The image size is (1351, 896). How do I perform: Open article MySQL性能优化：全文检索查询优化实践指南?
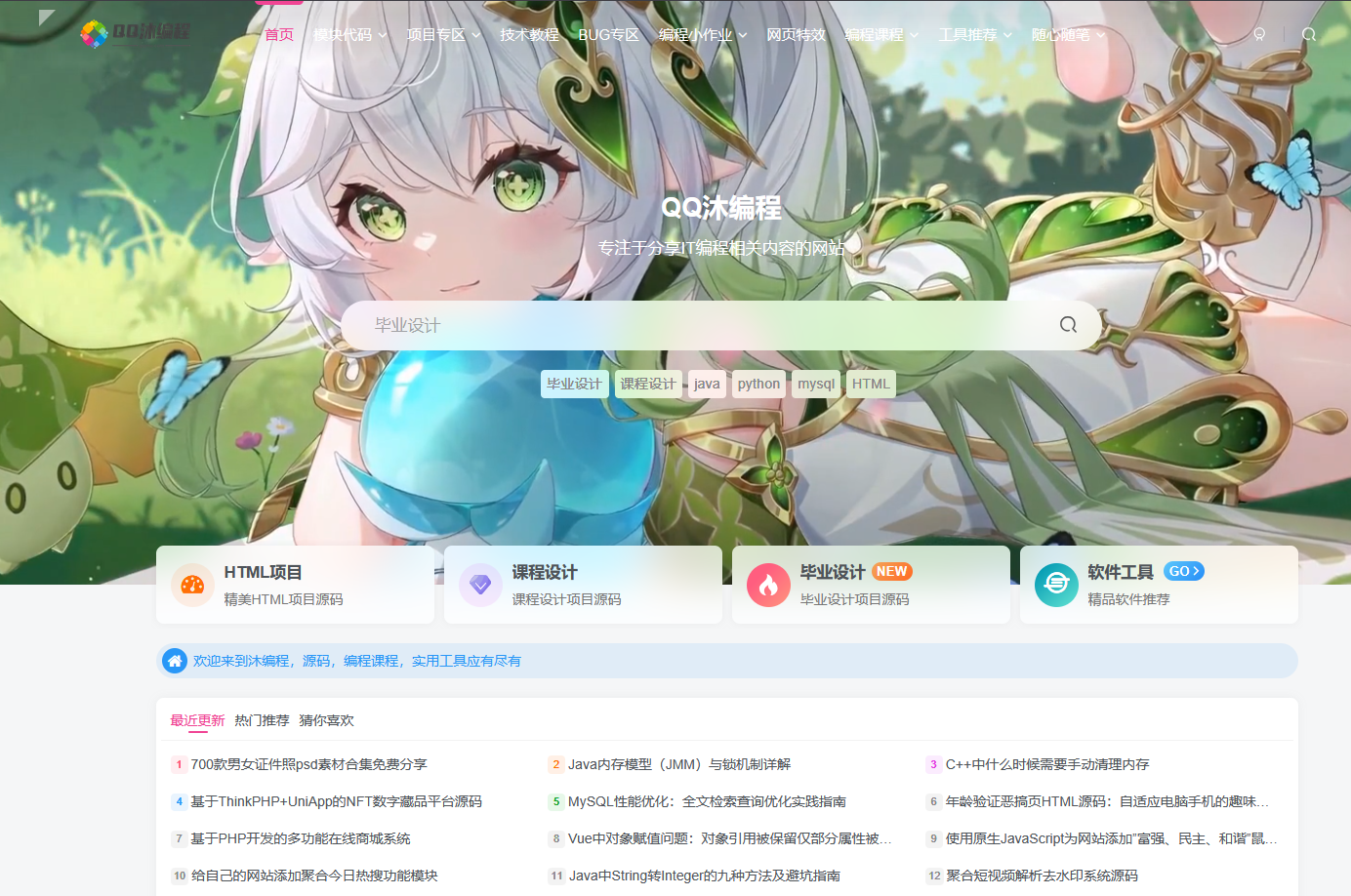(707, 801)
